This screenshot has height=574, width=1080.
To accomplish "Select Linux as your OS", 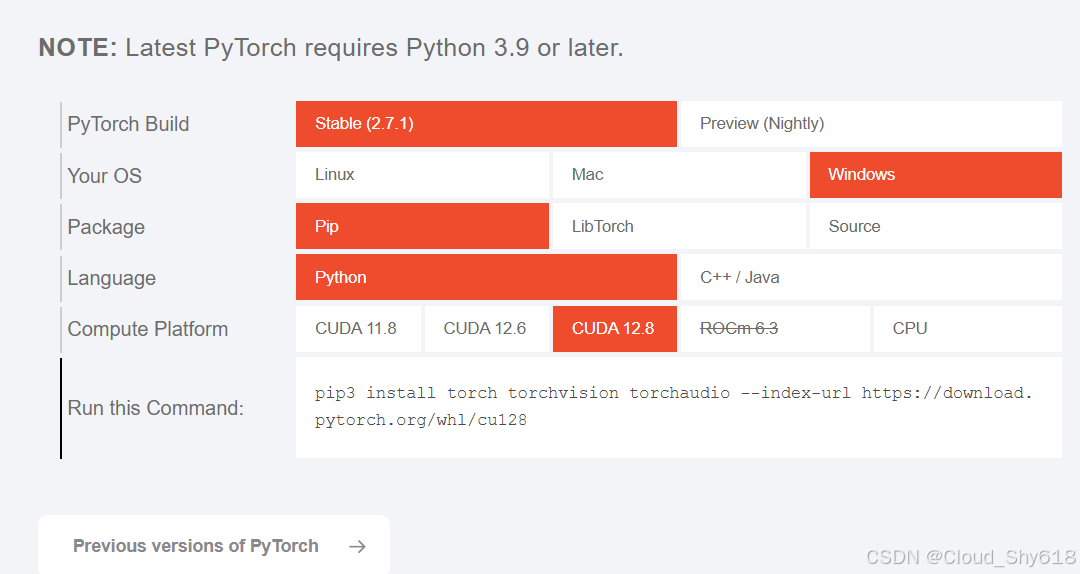I will (422, 175).
